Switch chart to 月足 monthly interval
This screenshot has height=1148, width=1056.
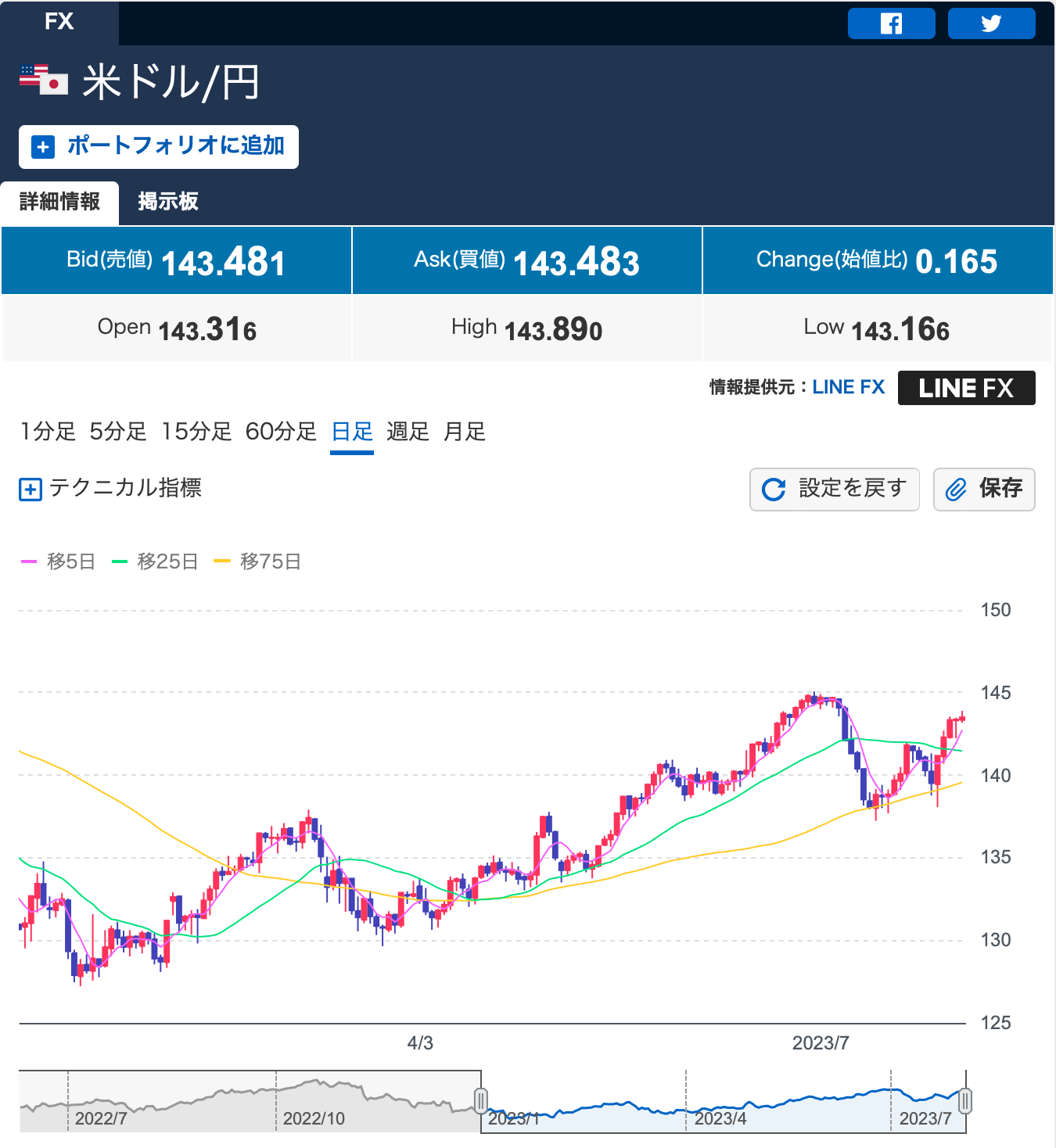[465, 432]
